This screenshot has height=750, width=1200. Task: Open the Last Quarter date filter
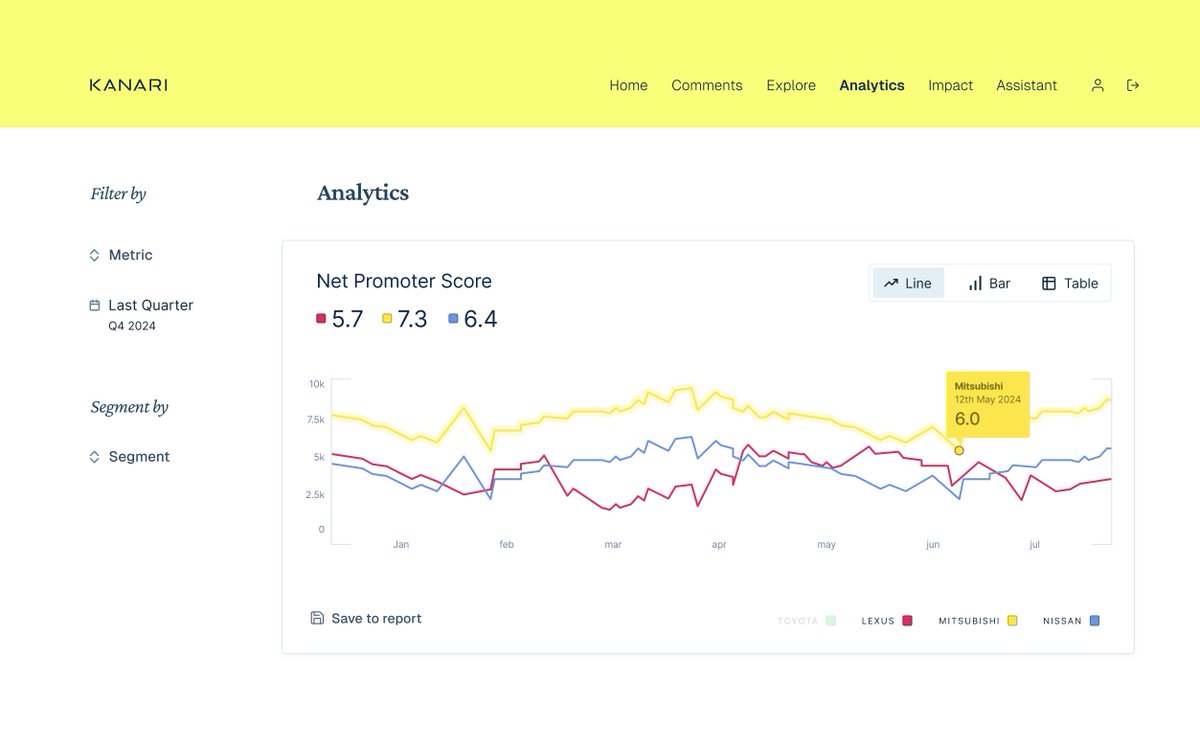141,314
